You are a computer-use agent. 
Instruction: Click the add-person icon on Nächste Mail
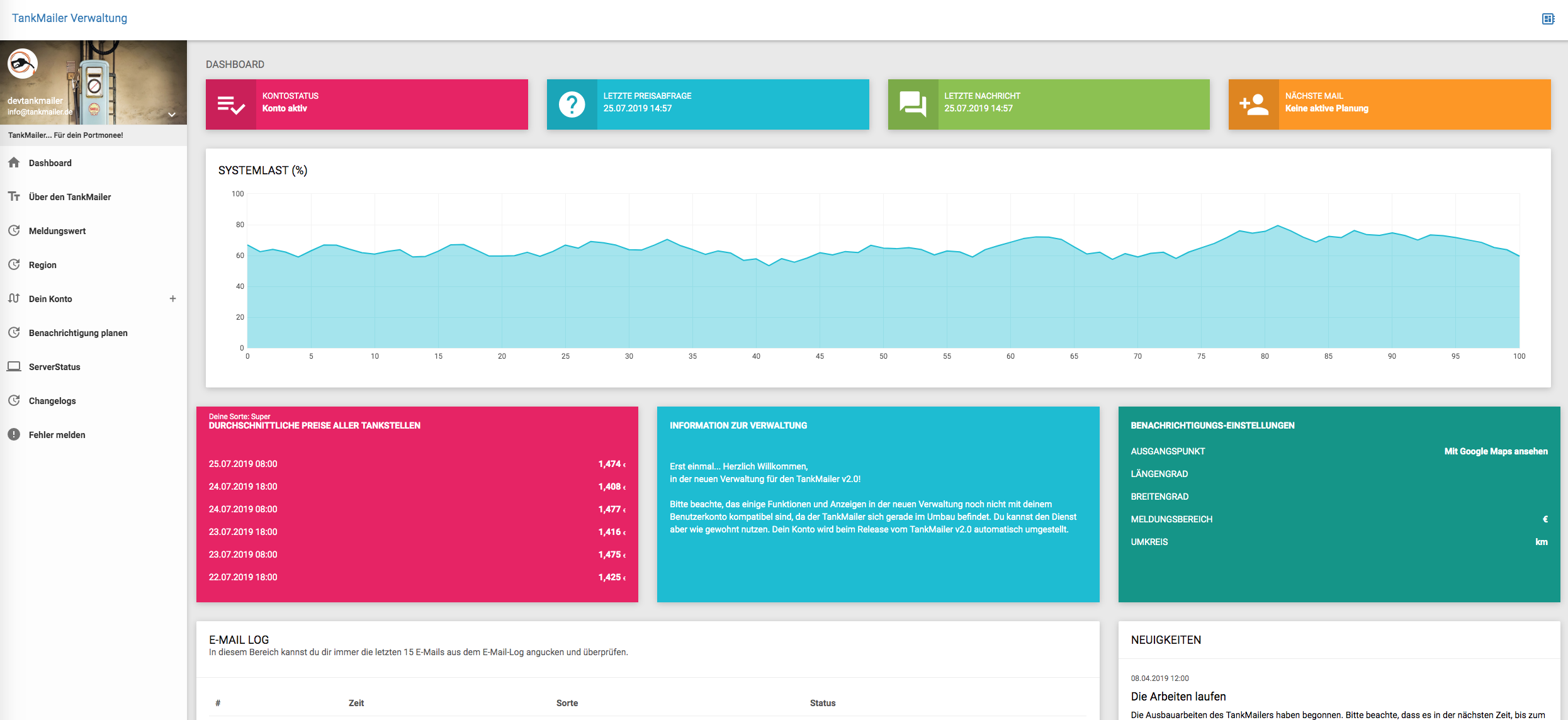tap(1254, 104)
